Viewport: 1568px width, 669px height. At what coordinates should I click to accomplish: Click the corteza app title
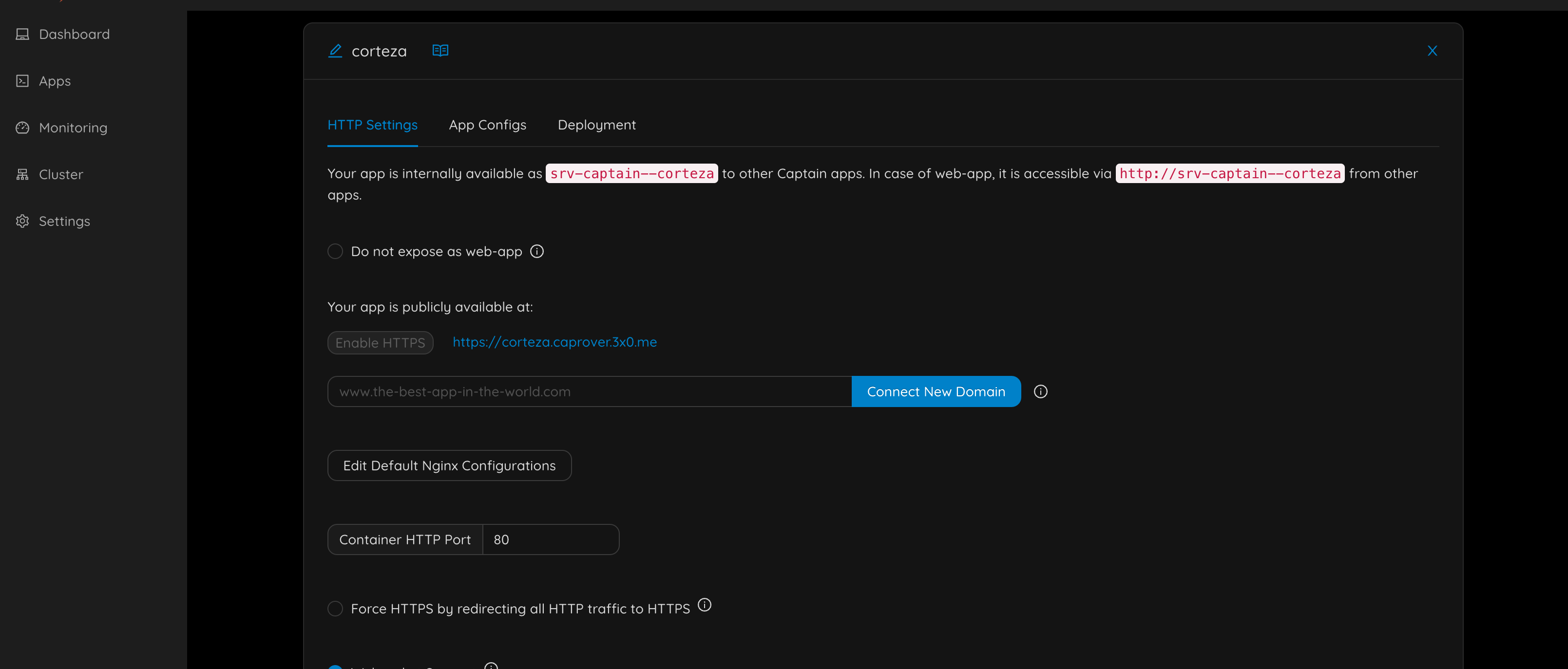[379, 51]
